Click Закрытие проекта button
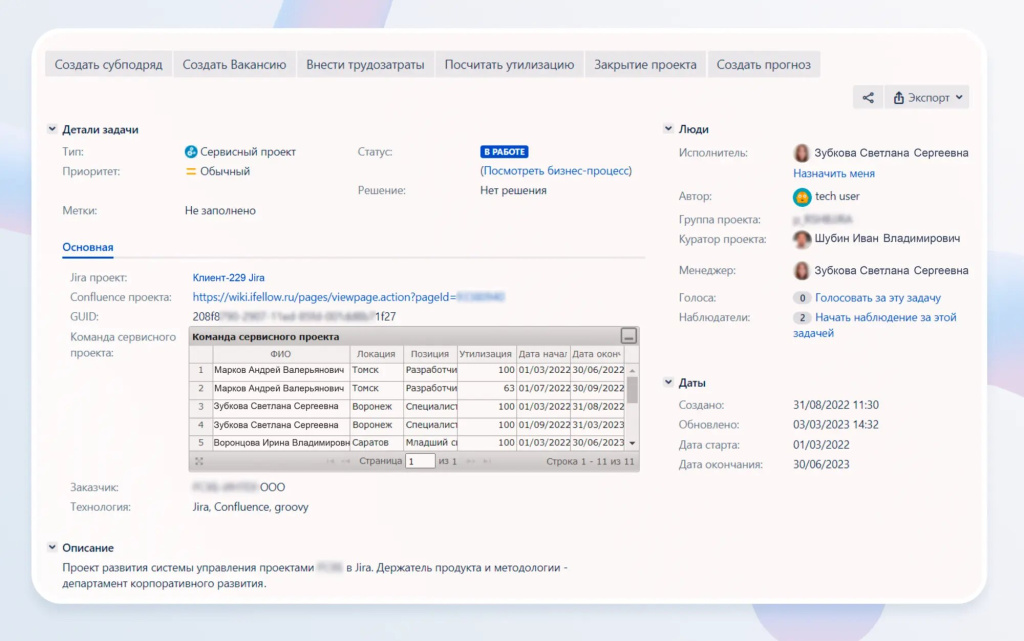Image resolution: width=1024 pixels, height=641 pixels. coord(645,65)
